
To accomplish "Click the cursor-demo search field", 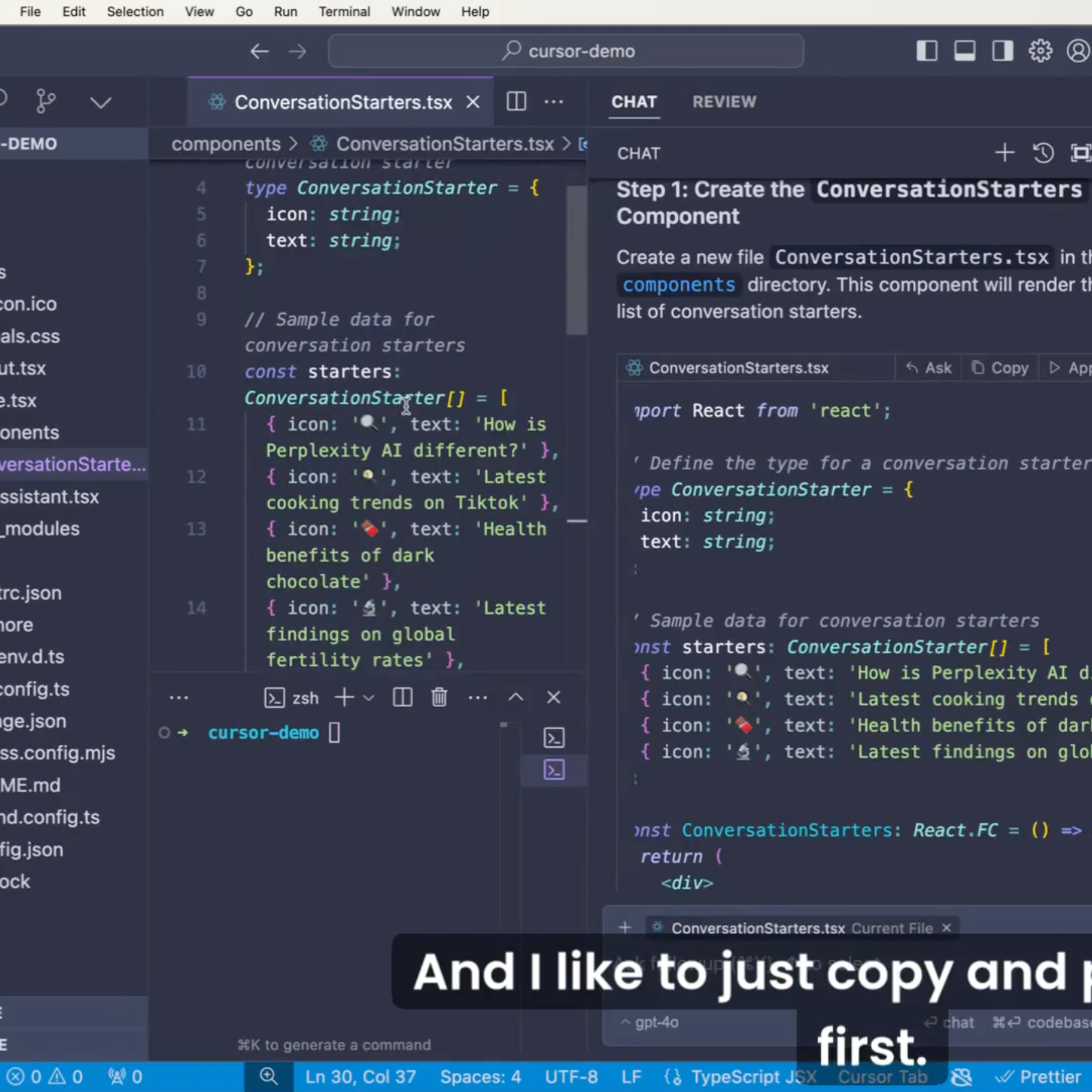I will click(x=566, y=51).
